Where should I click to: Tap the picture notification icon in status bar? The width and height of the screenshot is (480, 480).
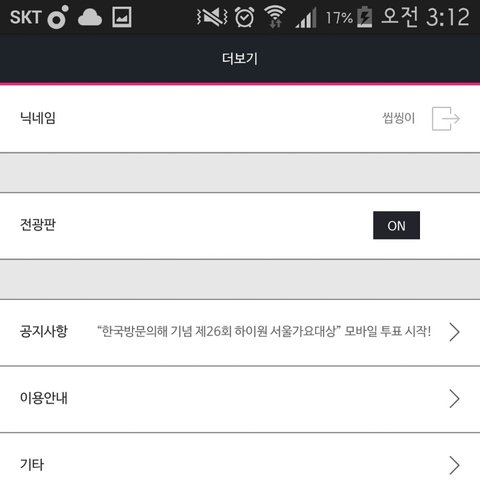click(122, 17)
